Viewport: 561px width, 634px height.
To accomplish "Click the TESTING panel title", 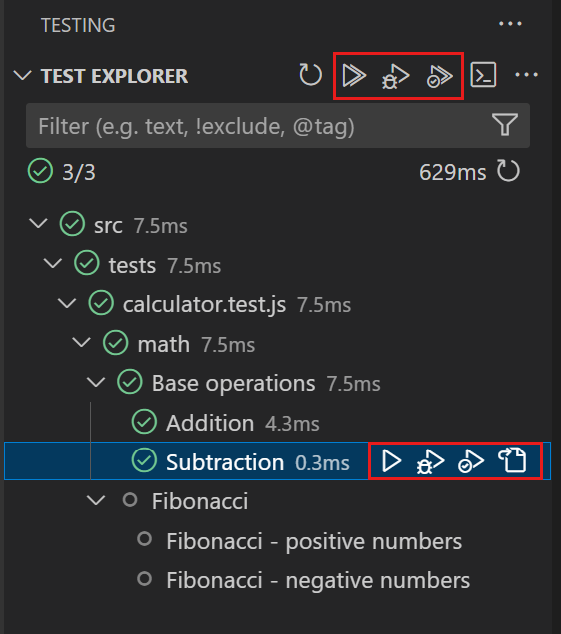I will (78, 25).
